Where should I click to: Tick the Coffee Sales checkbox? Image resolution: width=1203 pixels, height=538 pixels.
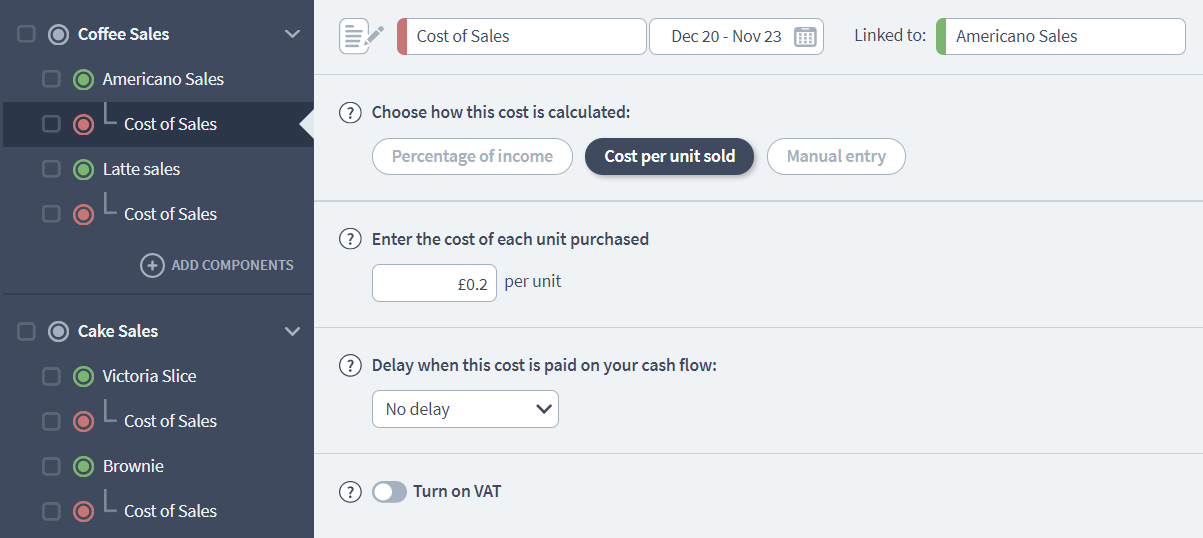(27, 34)
